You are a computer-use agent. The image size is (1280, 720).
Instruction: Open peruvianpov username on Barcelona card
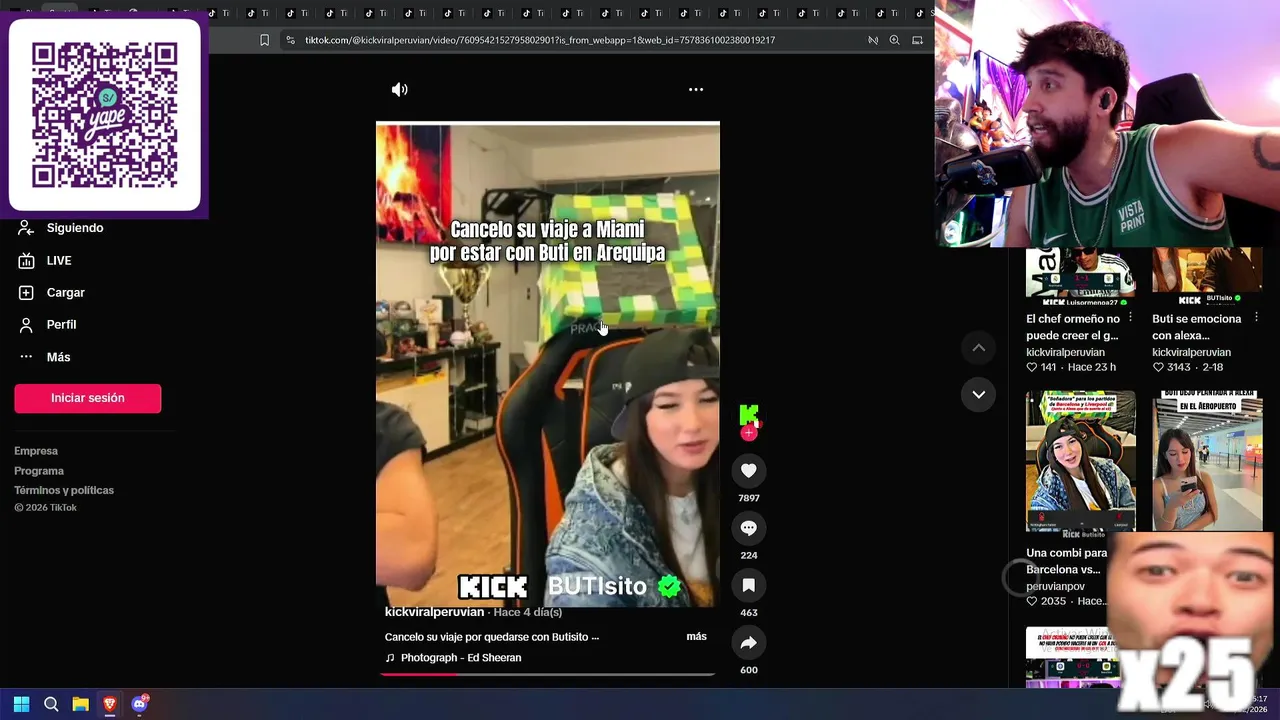pyautogui.click(x=1055, y=586)
